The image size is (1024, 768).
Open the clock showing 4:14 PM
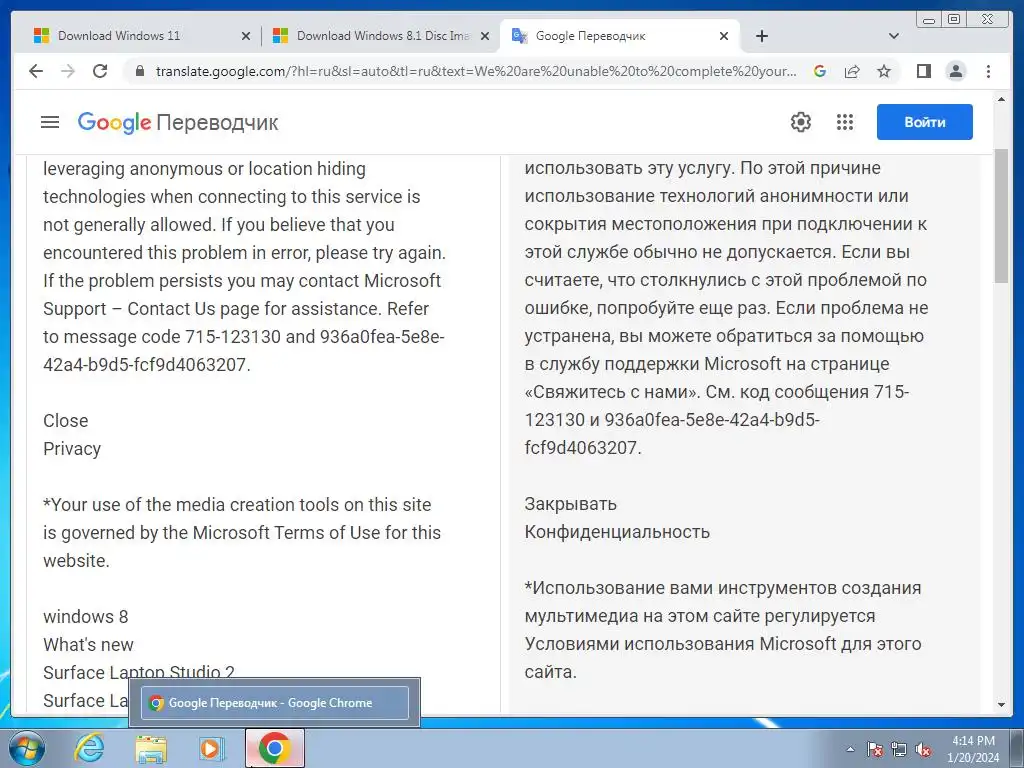coord(973,748)
